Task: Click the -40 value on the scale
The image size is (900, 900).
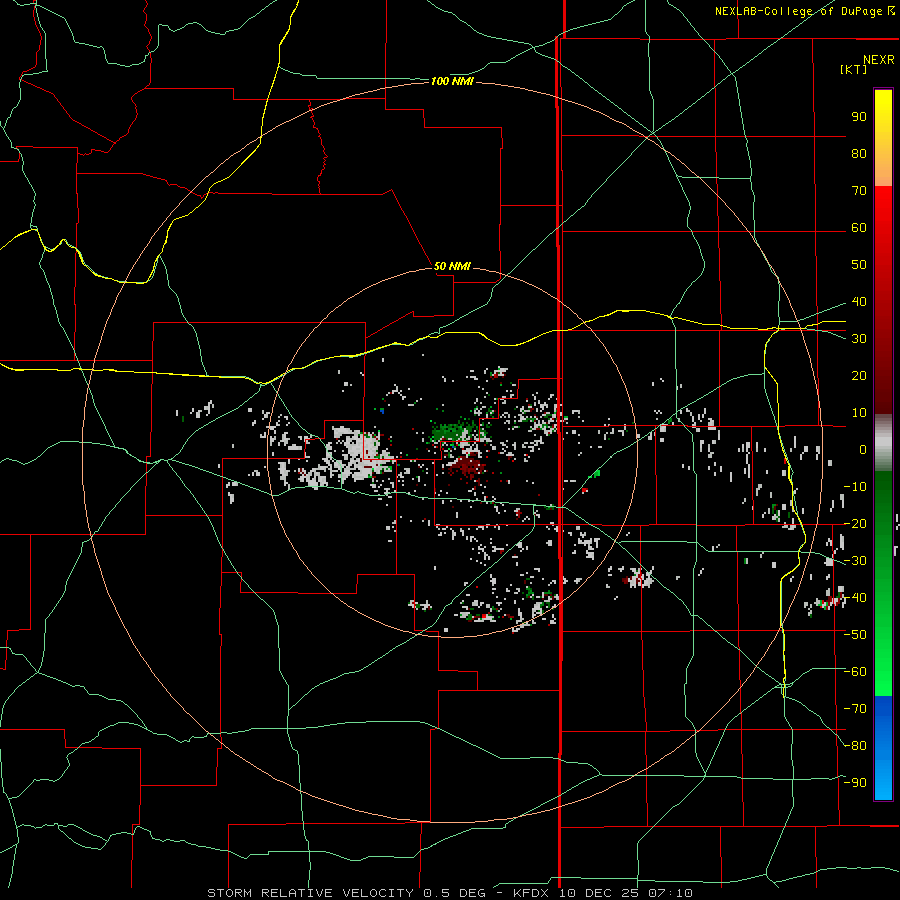Action: click(855, 598)
